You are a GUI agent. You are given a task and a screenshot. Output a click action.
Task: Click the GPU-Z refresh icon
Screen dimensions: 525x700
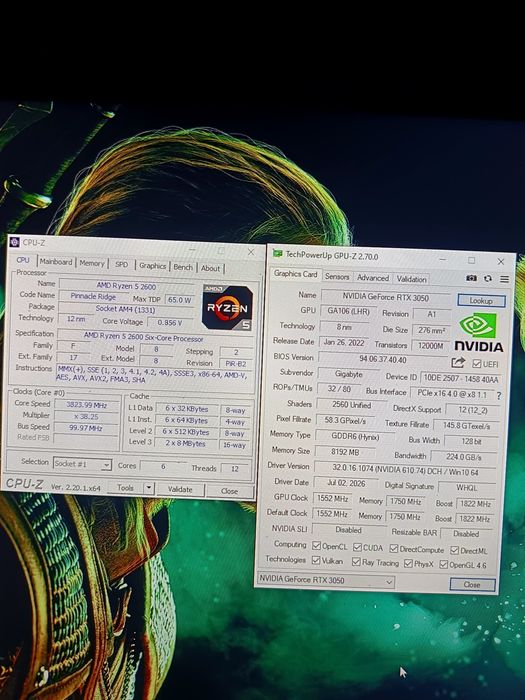488,279
